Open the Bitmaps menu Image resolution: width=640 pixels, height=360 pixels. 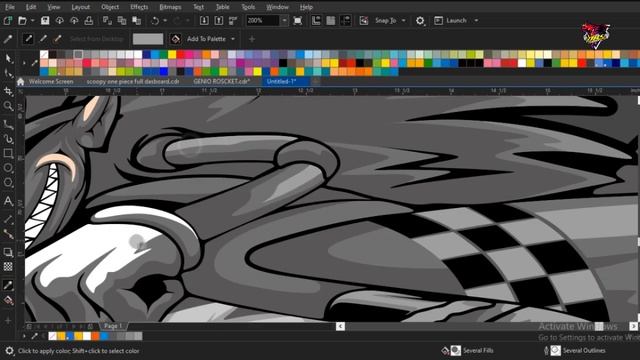[x=170, y=7]
